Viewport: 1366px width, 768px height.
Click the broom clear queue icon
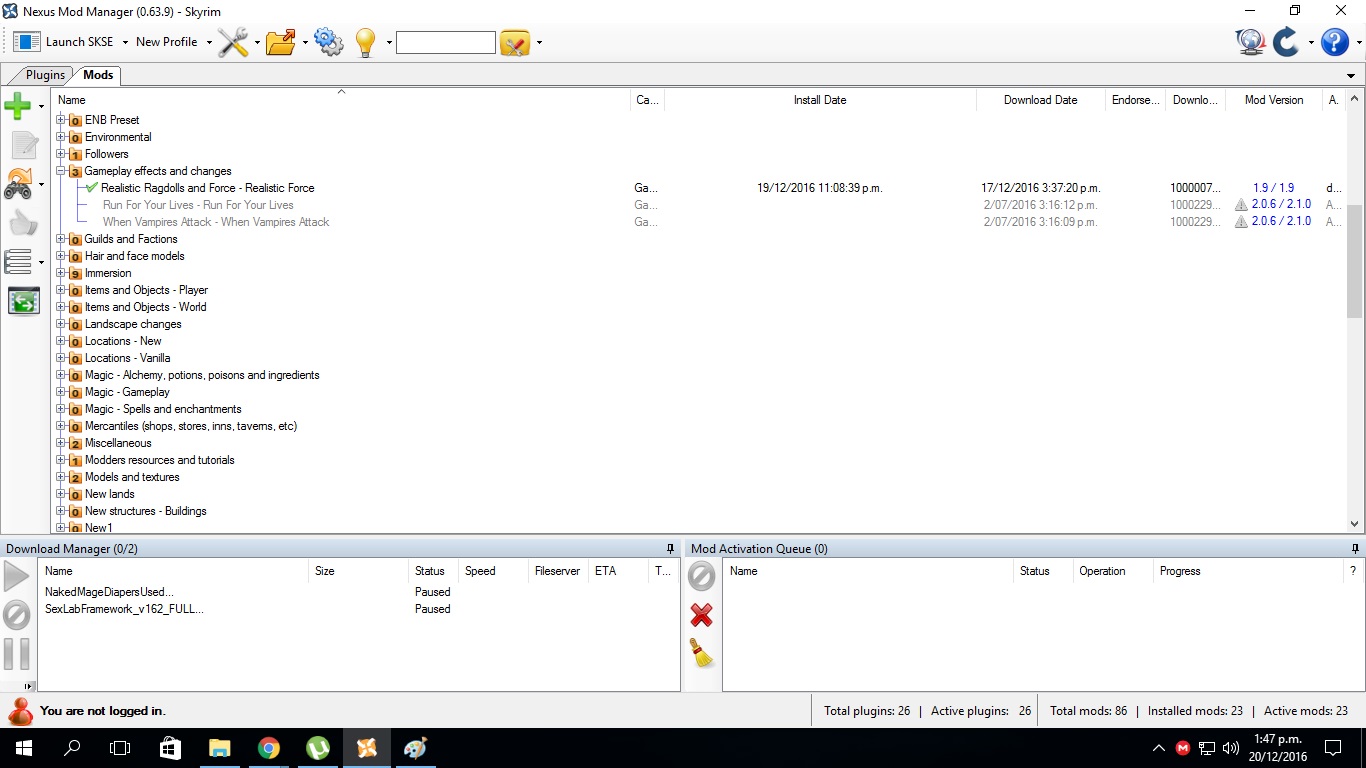tap(702, 653)
